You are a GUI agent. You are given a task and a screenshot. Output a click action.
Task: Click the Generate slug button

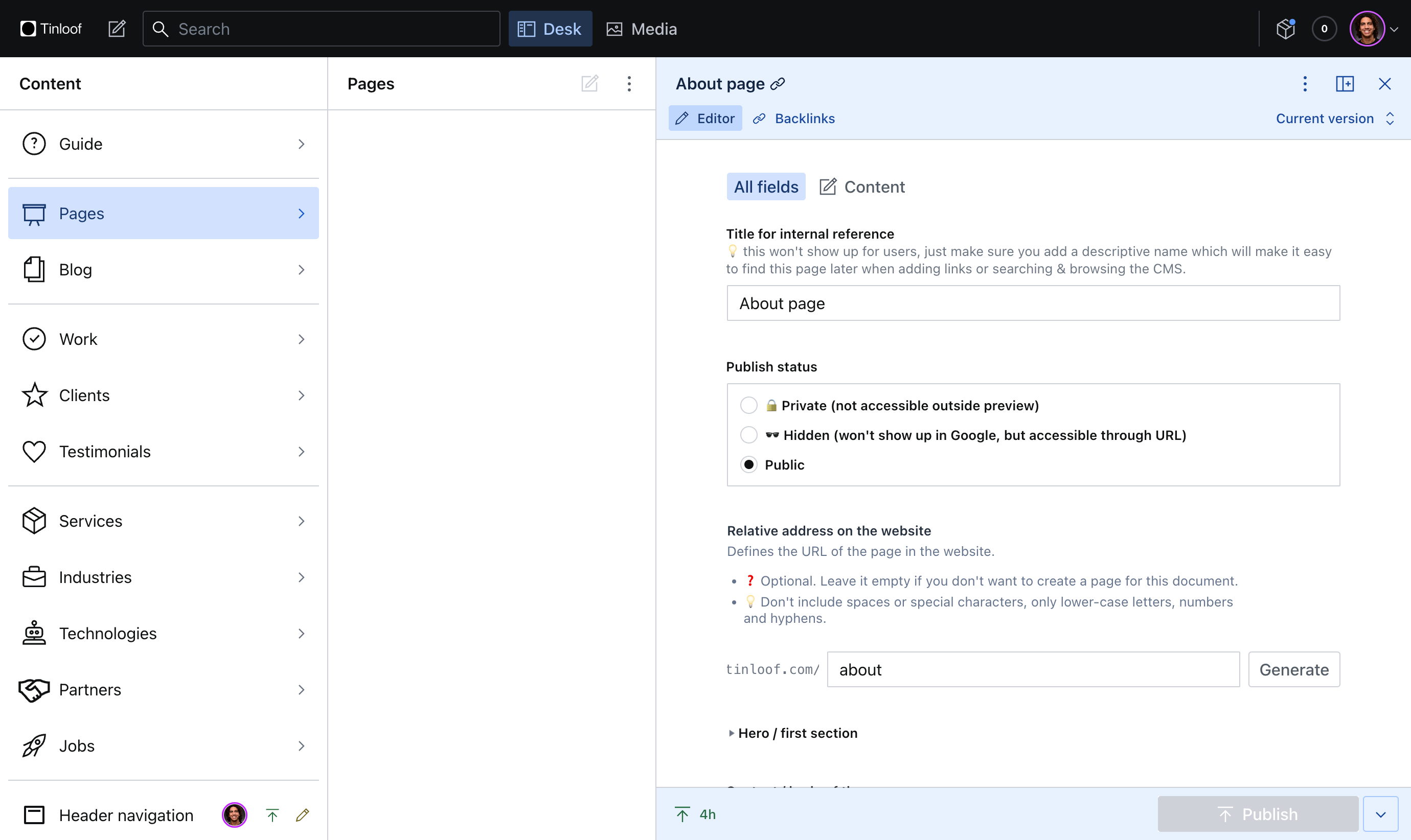1294,670
